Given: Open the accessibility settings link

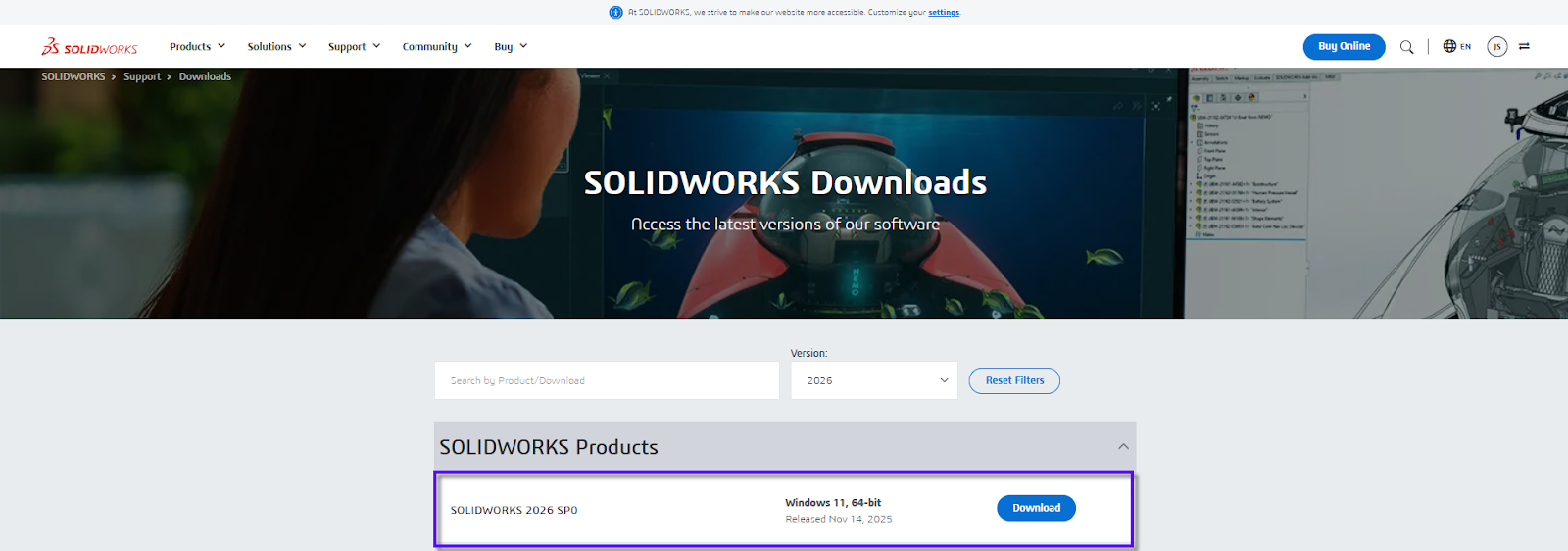Looking at the screenshot, I should pos(944,13).
